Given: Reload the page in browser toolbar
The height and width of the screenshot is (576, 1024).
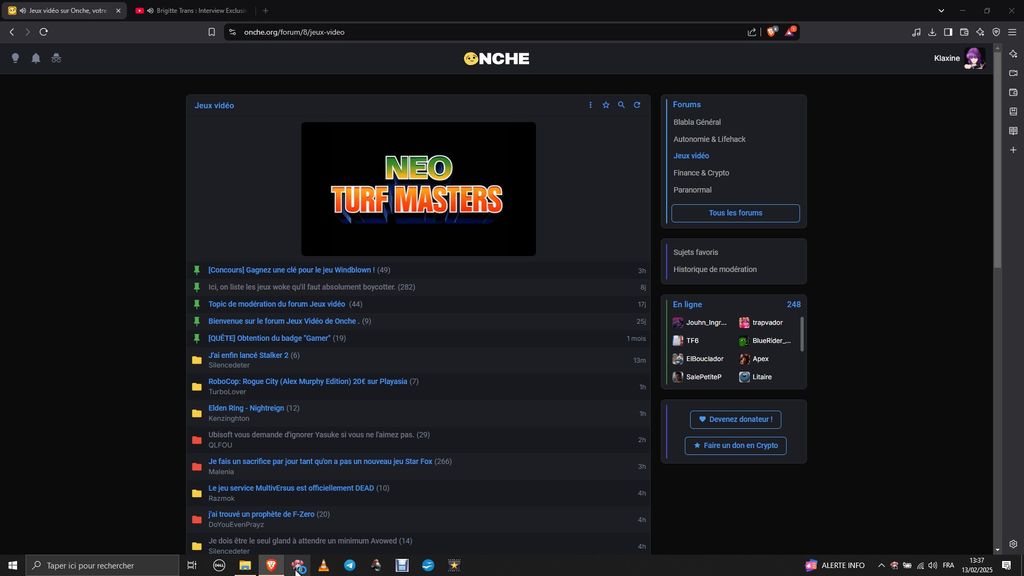Looking at the screenshot, I should [44, 32].
